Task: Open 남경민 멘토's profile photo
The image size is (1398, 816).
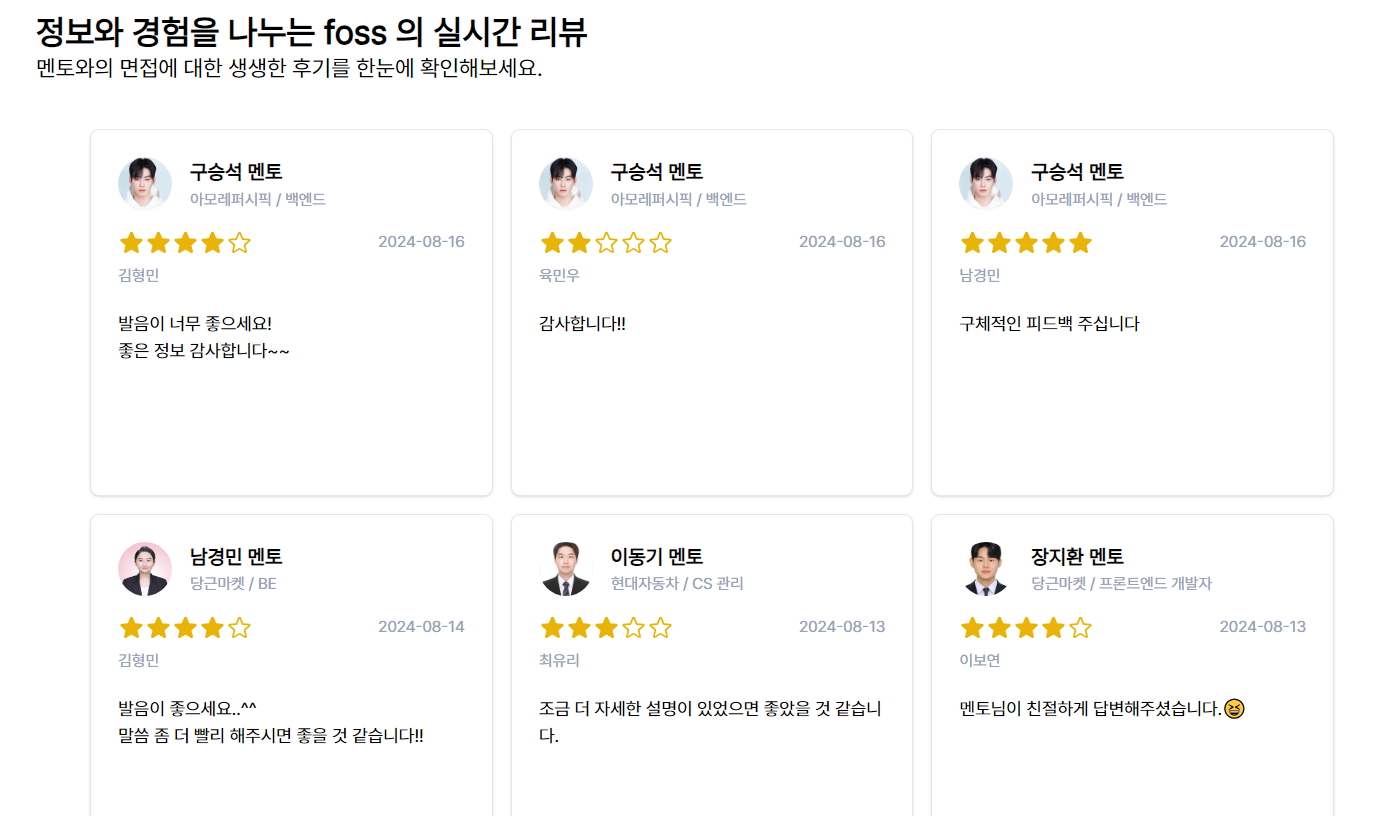Action: [145, 569]
